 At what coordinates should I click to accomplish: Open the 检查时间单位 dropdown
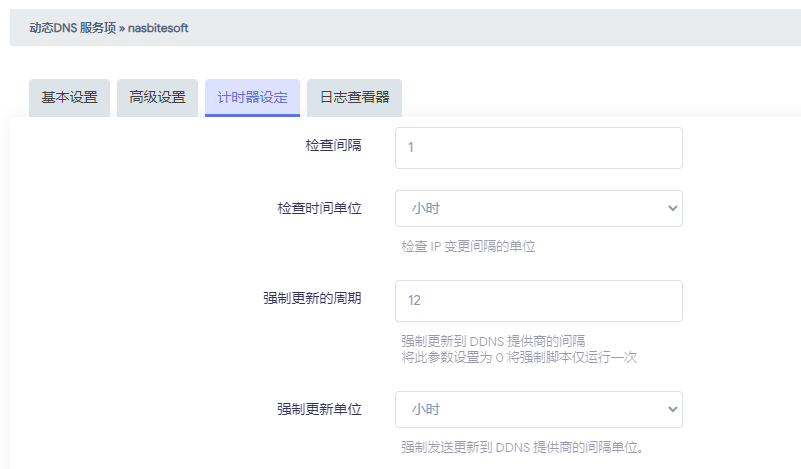(x=539, y=208)
